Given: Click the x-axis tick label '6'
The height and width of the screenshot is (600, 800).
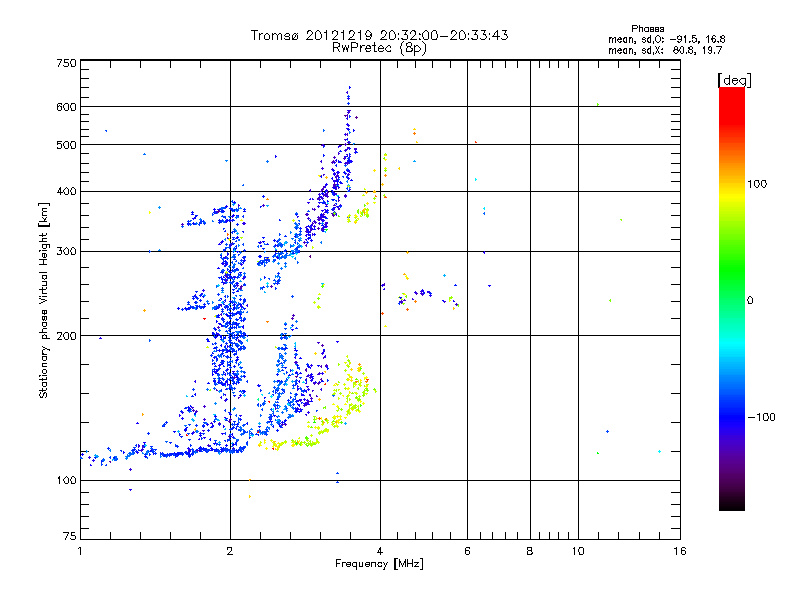Looking at the screenshot, I should click(x=467, y=551).
